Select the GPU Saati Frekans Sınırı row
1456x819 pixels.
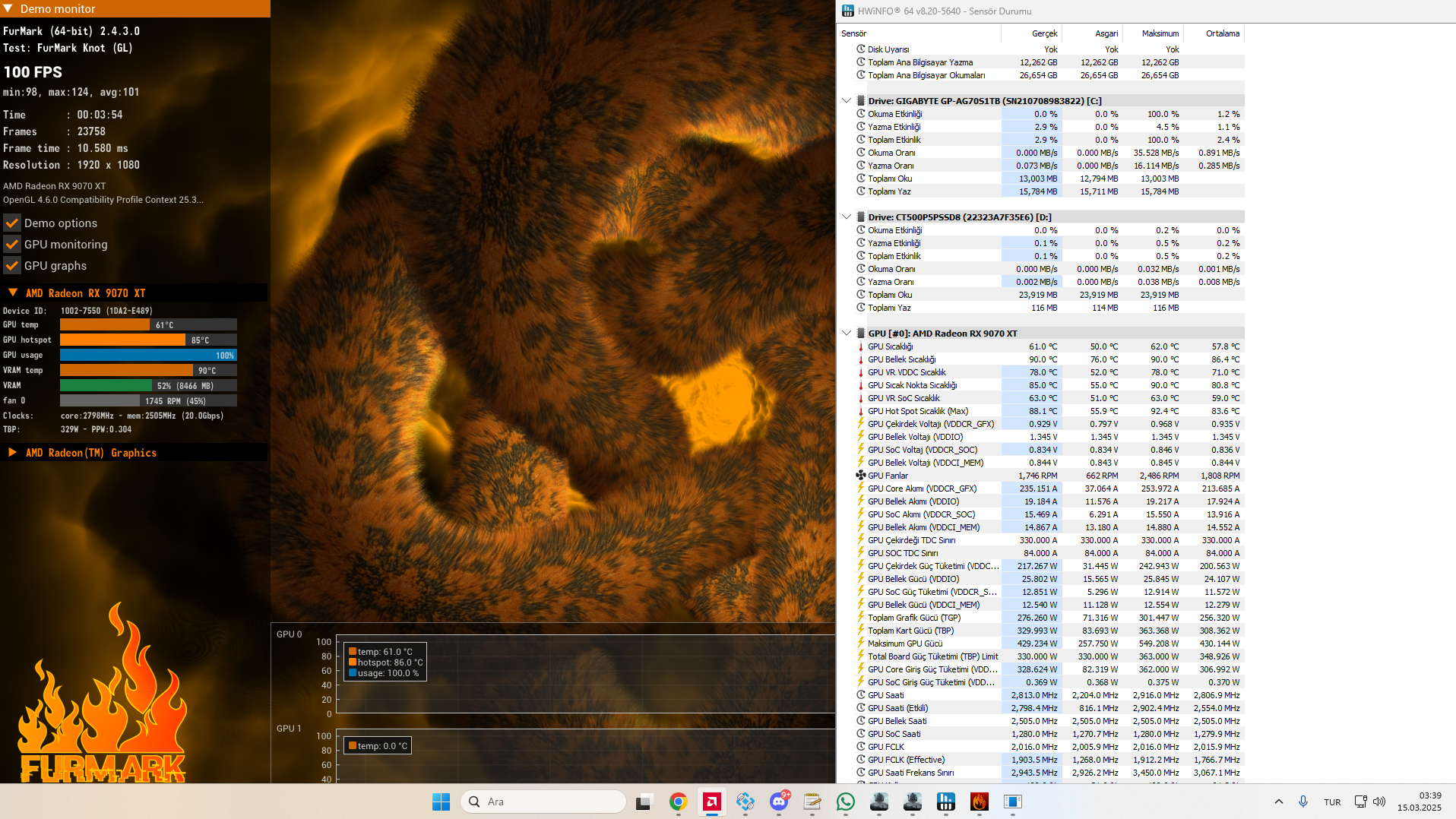(x=1041, y=773)
